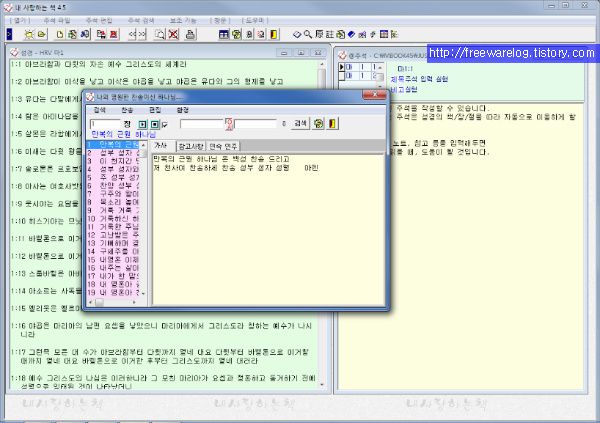
Task: Click the green round icon in main toolbar
Action: (x=236, y=34)
